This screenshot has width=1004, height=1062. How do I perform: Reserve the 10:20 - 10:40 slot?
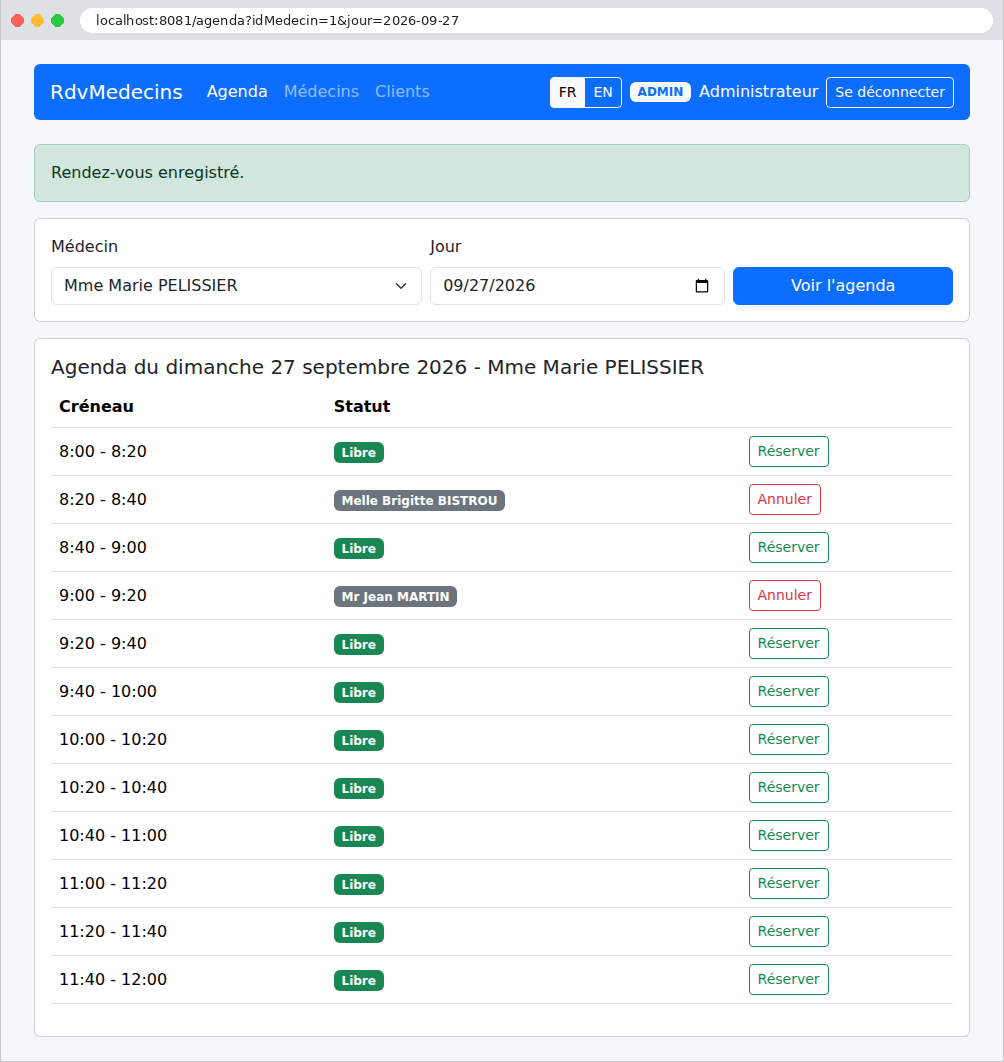tap(789, 788)
